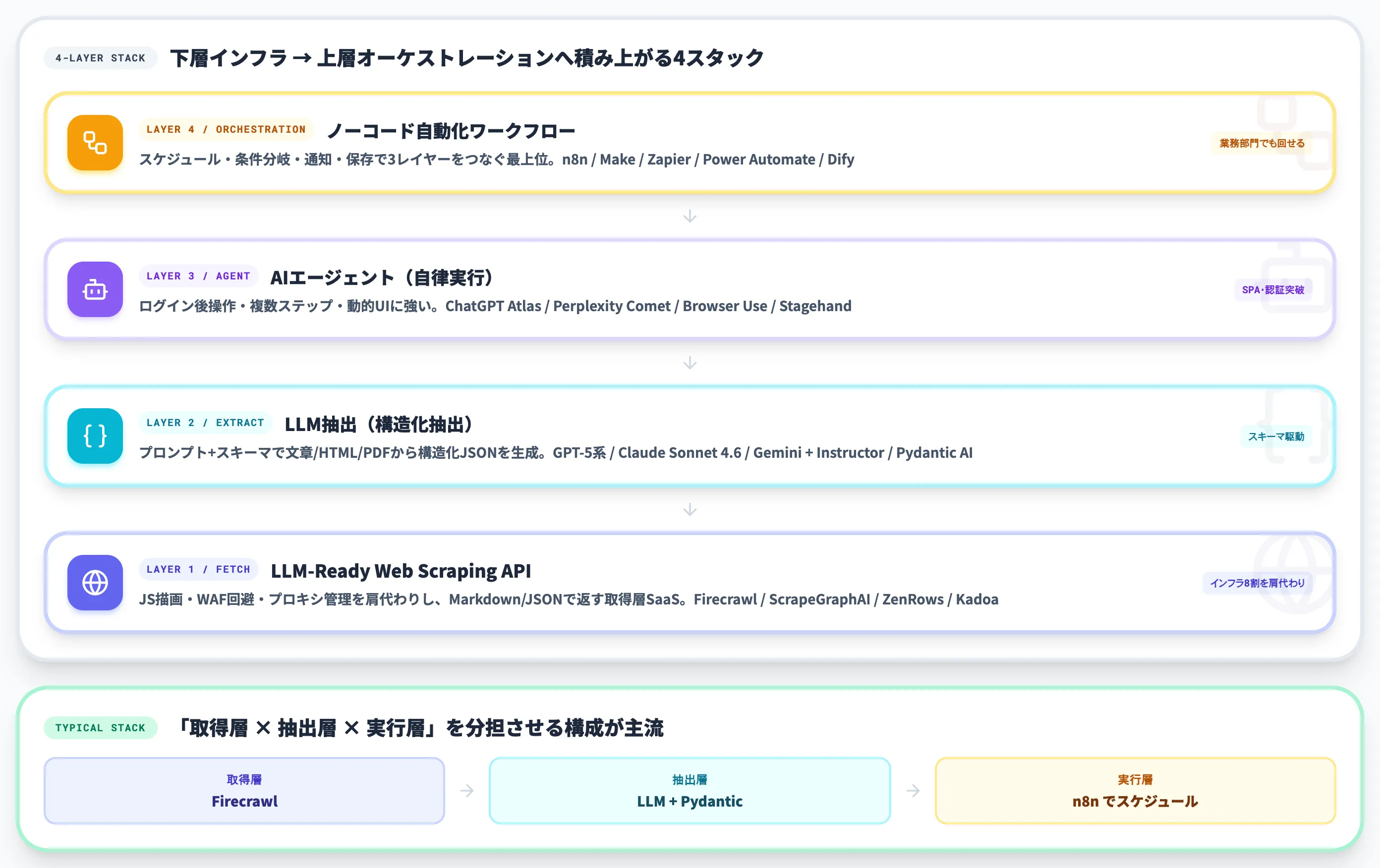Click the teal curly braces icon for Layer 2

(x=95, y=436)
